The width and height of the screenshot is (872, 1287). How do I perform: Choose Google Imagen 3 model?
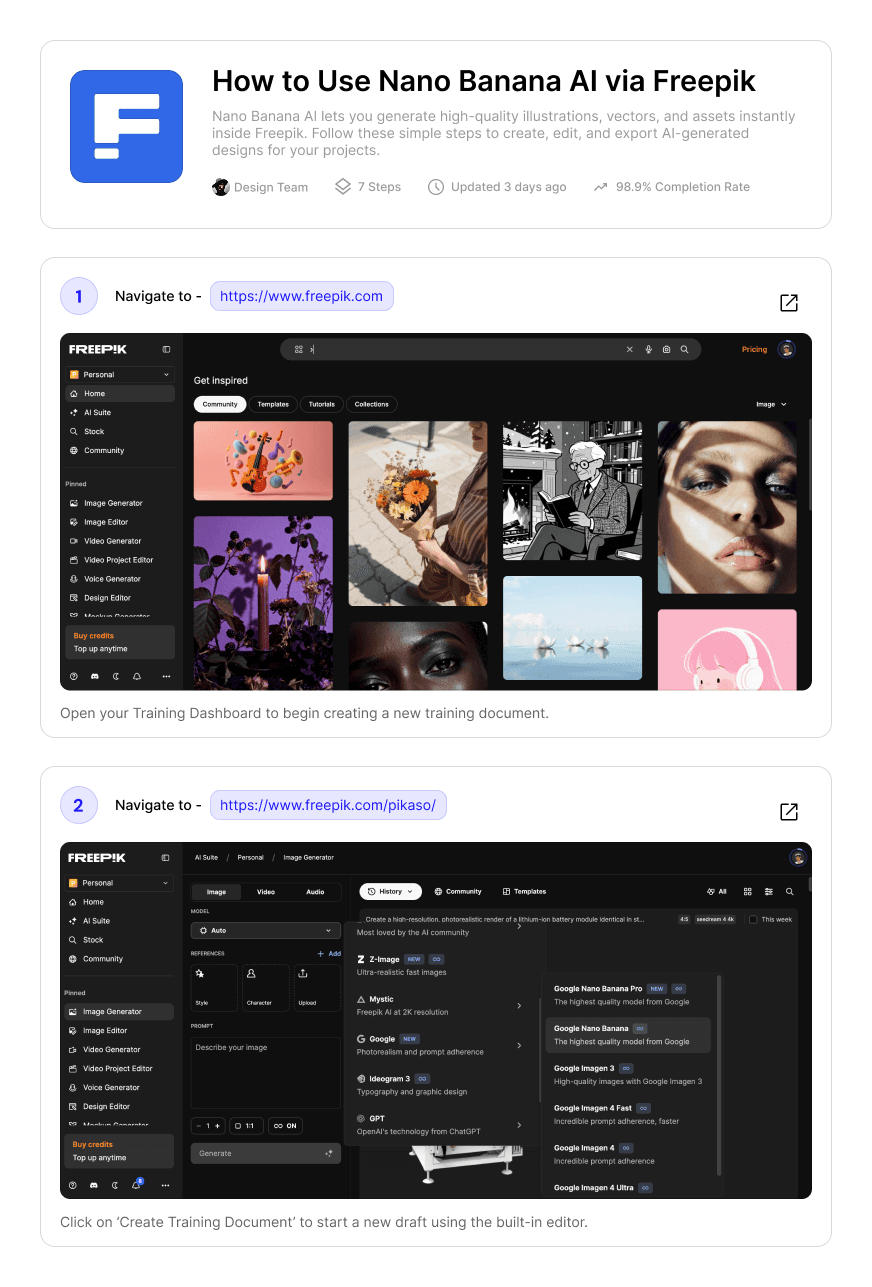628,1075
